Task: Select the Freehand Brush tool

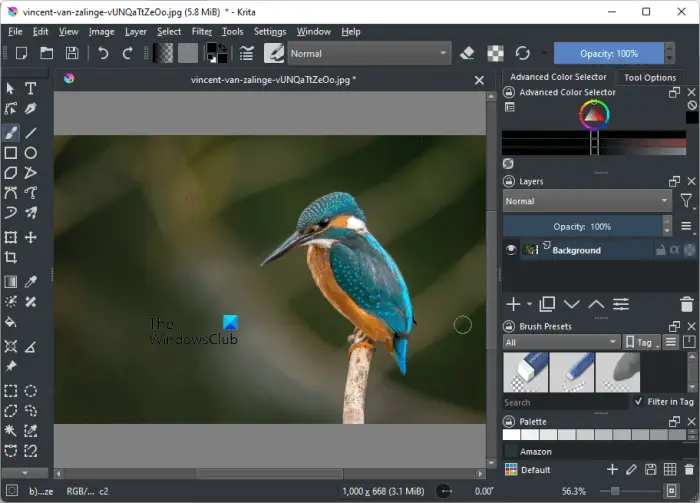Action: tap(11, 133)
